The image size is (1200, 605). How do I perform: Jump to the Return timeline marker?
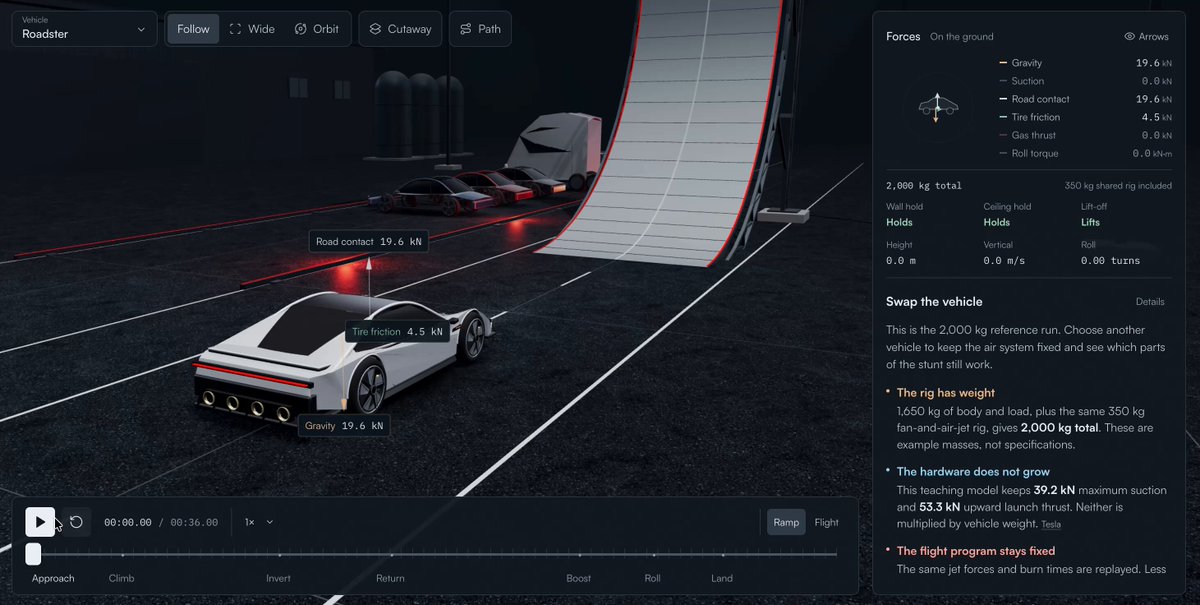[390, 578]
